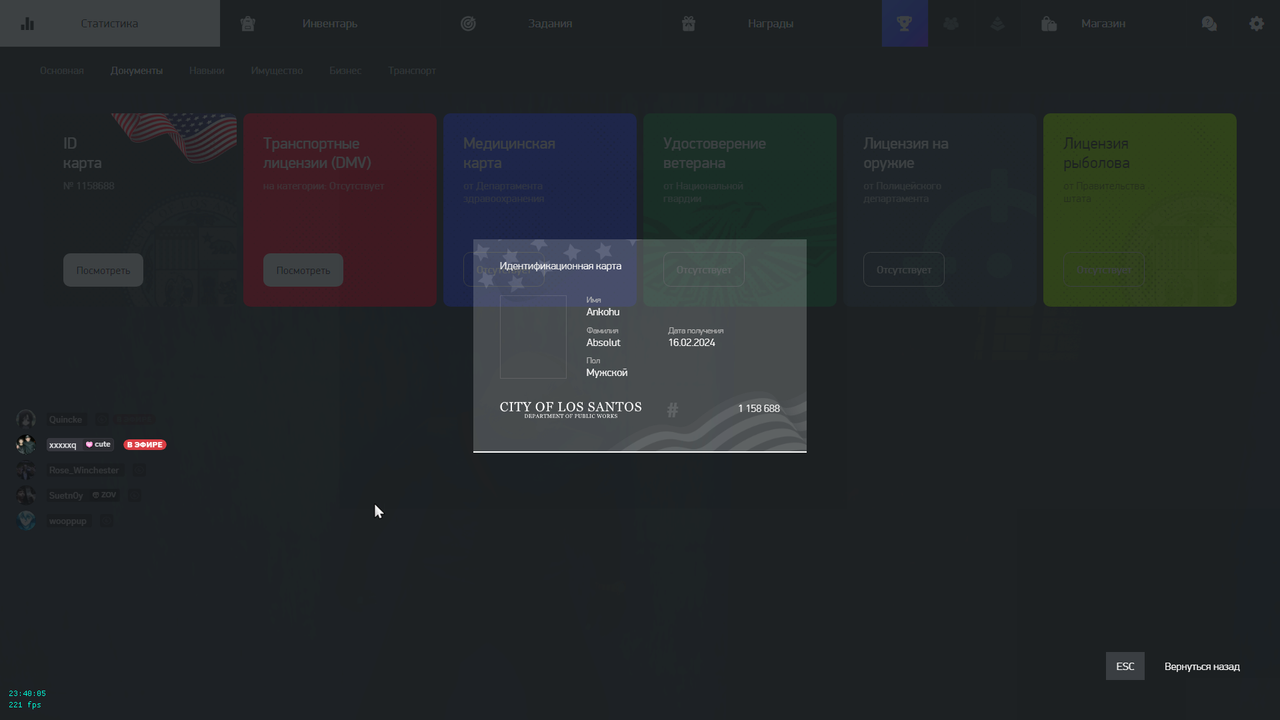1280x720 pixels.
Task: Select the Транспорт sub-tab
Action: pos(412,71)
